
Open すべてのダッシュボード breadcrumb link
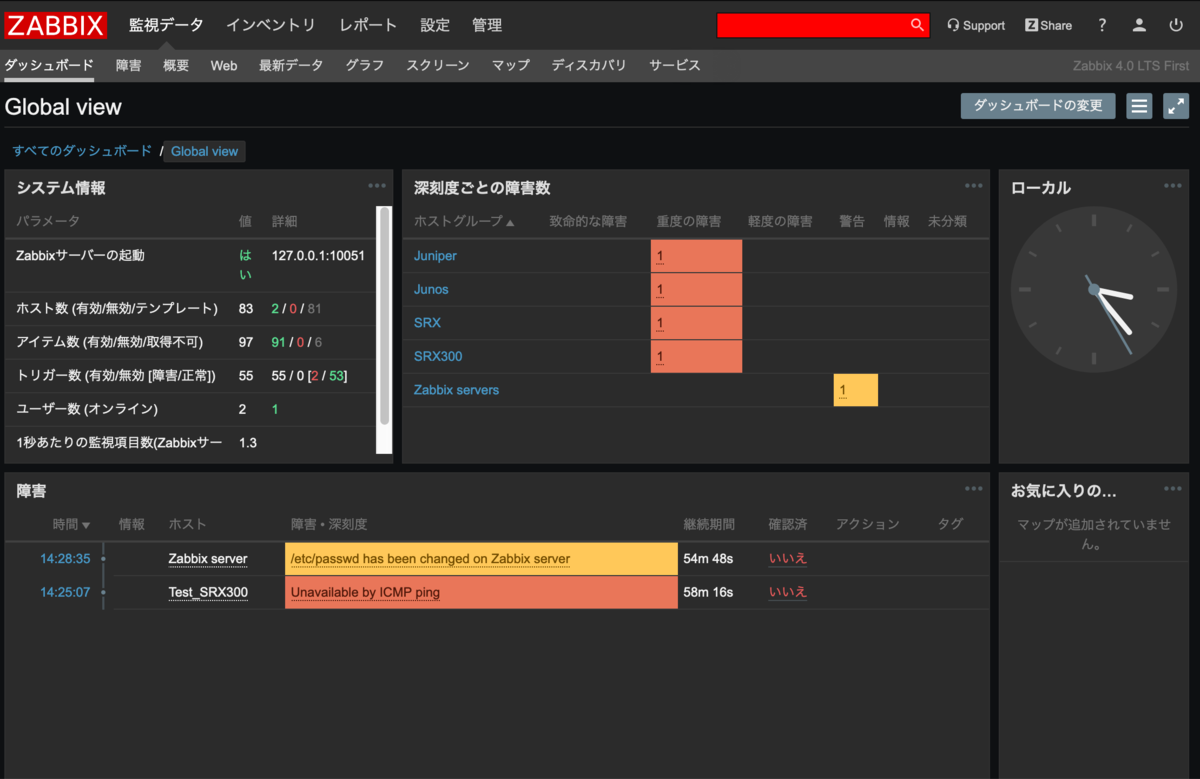pyautogui.click(x=82, y=151)
